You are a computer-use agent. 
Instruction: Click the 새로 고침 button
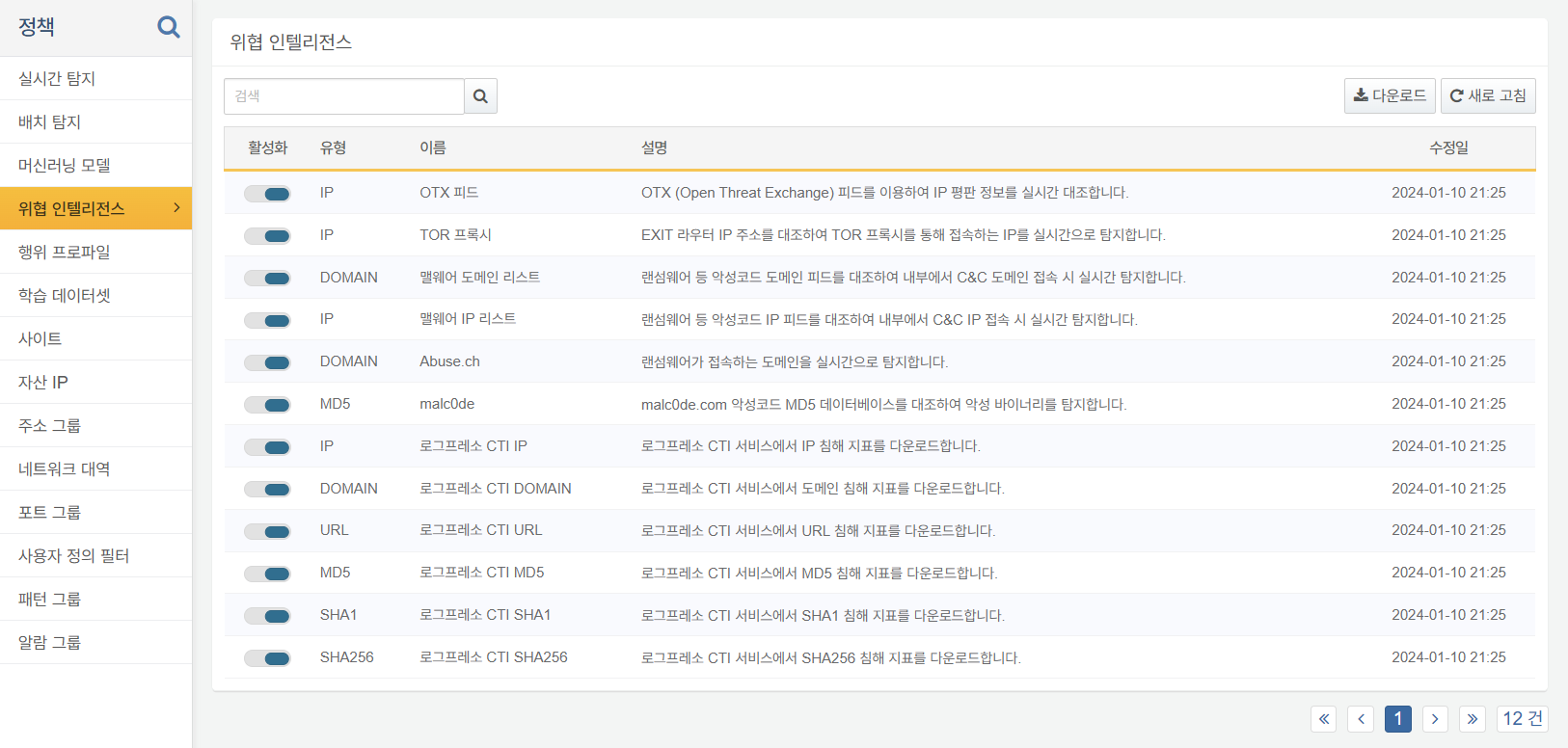coord(1488,95)
